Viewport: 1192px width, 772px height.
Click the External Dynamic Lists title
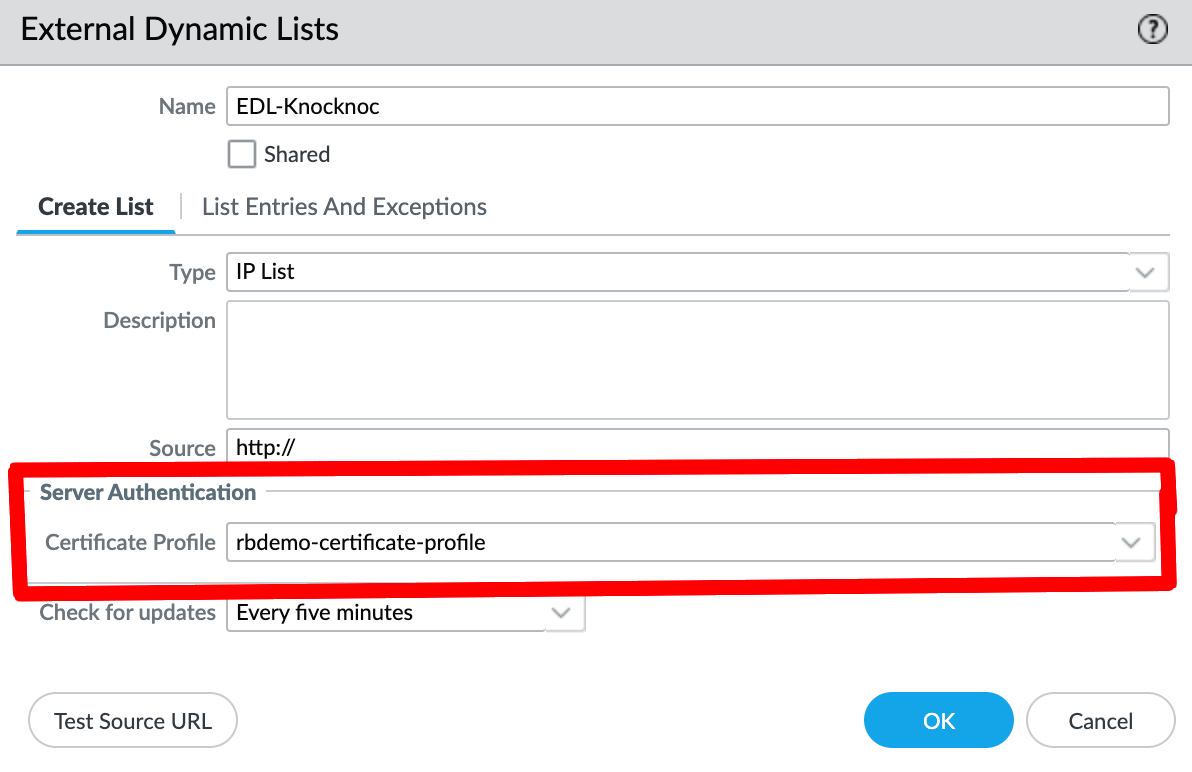[180, 30]
